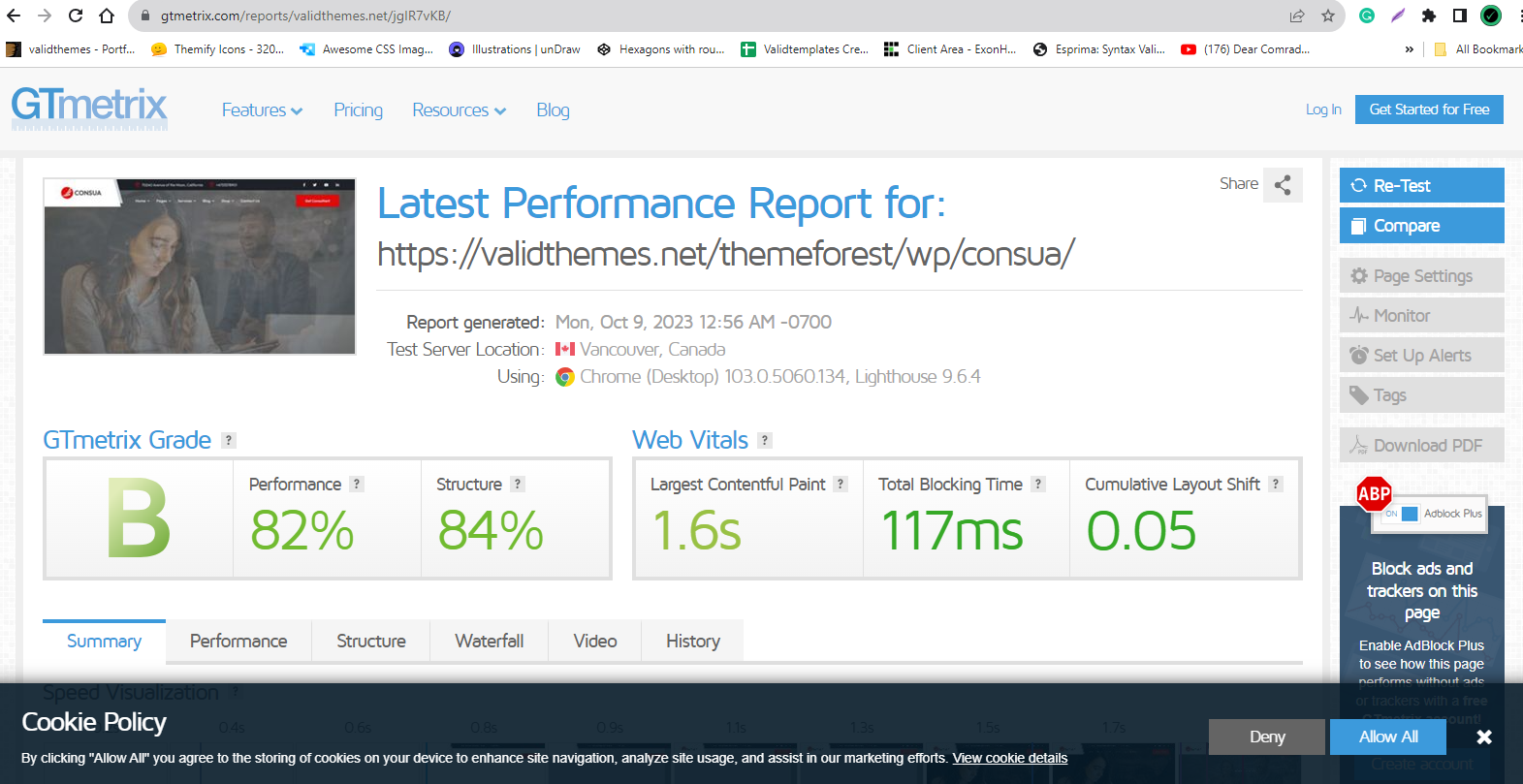This screenshot has height=784, width=1523.
Task: Switch to the Structure tab
Action: point(371,642)
